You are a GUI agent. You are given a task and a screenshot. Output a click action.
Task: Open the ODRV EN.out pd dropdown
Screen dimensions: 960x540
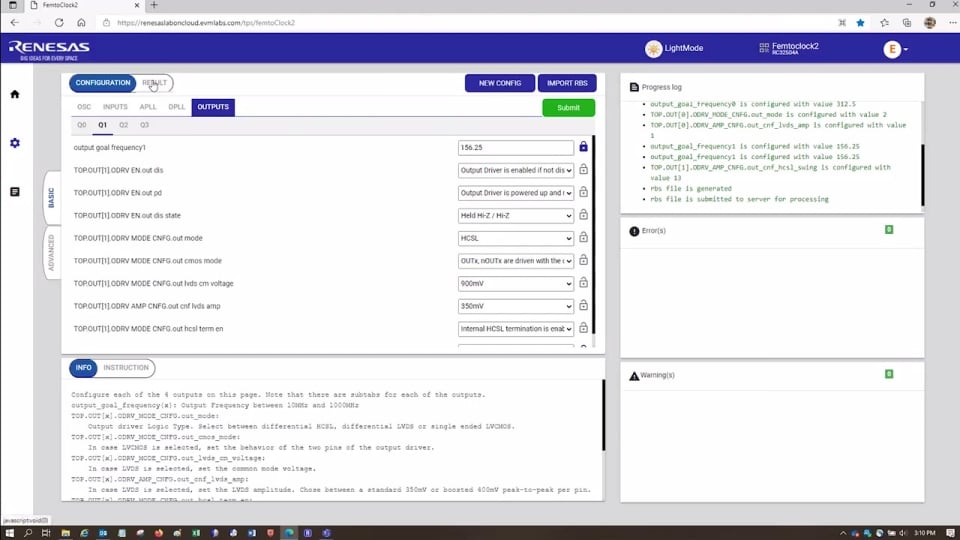[x=516, y=193]
